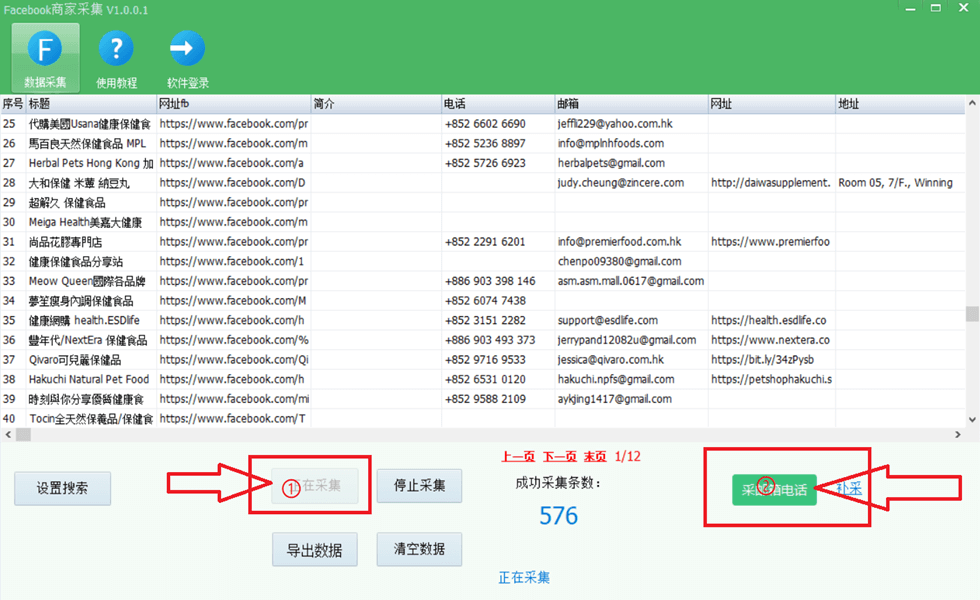This screenshot has width=980, height=600.
Task: Click the horizontal scrollbar right arrow
Action: 958,434
